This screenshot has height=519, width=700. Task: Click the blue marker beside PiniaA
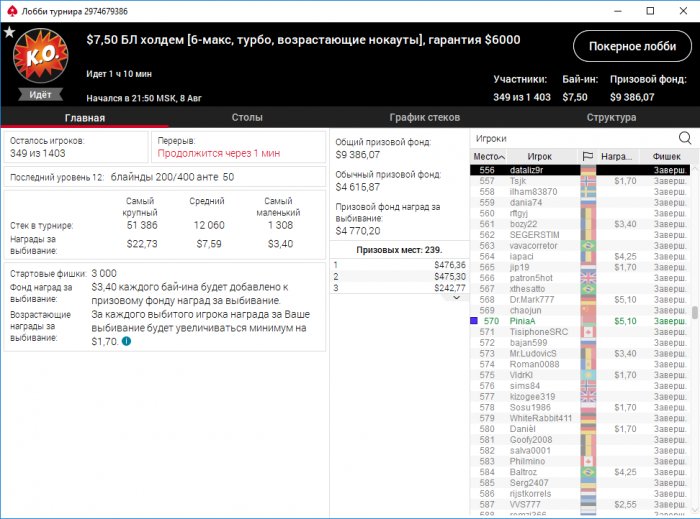pos(474,320)
